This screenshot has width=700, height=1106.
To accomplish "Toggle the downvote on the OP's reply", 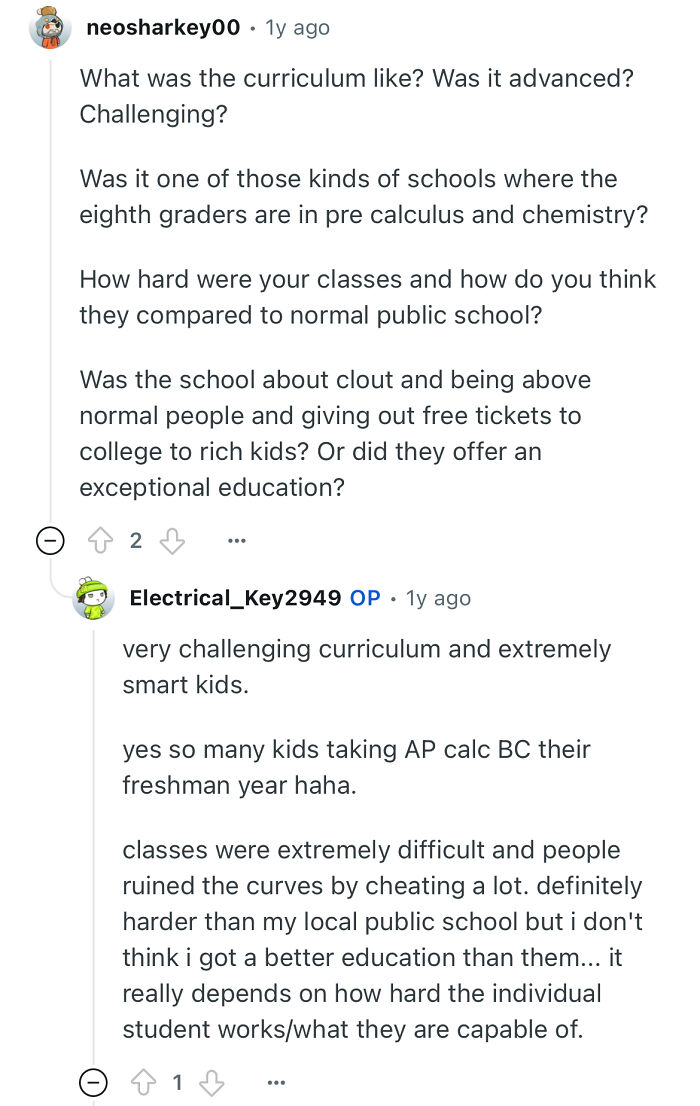I will (212, 1082).
